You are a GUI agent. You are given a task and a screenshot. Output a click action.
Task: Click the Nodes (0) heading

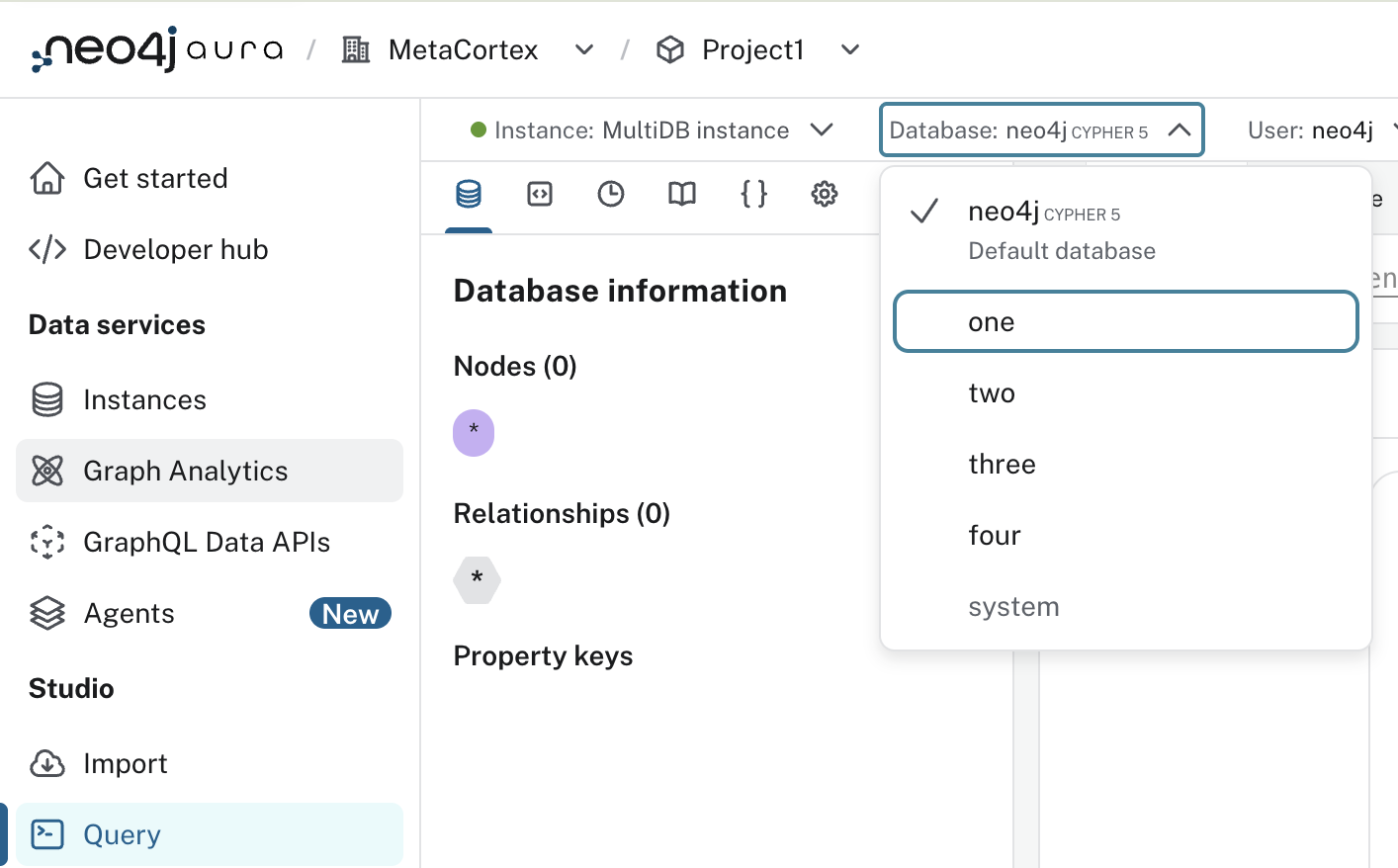[x=515, y=366]
